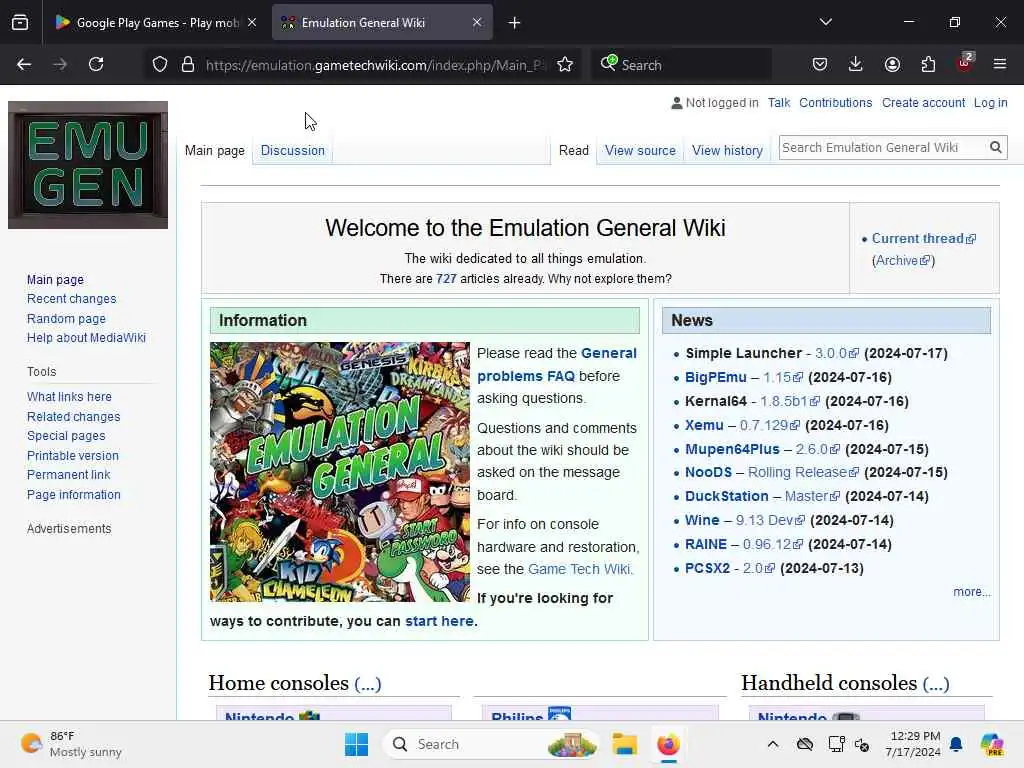Screen dimensions: 1024x768
Task: Click the more... link under News
Action: tap(972, 592)
